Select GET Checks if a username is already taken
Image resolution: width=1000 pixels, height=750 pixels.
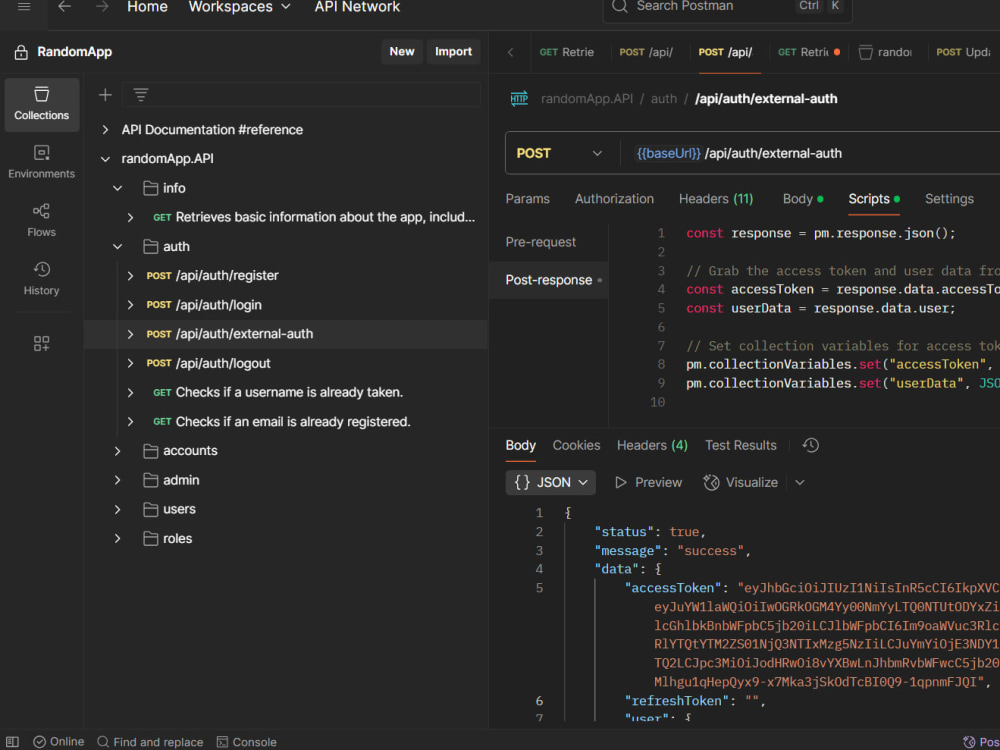[x=286, y=392]
